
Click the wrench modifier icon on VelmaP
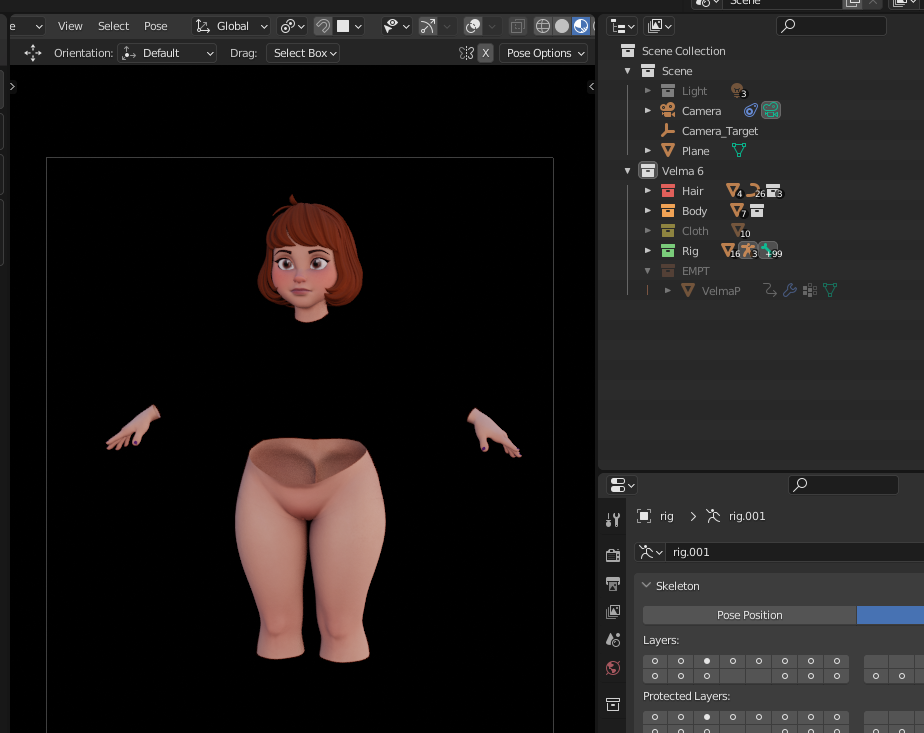pos(790,291)
